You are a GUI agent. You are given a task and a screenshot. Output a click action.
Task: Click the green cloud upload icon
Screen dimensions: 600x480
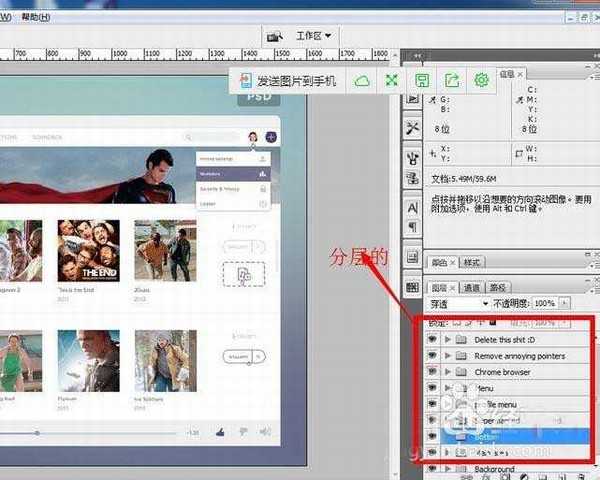point(363,80)
